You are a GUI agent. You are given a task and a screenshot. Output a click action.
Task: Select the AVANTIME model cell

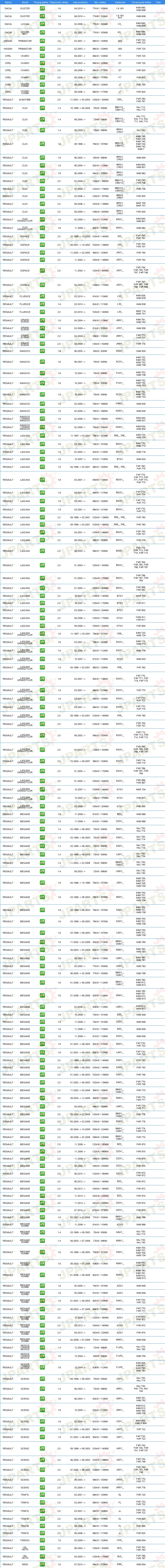coord(25,99)
